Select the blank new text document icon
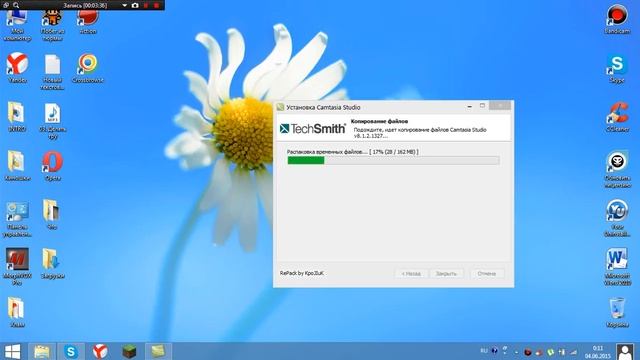640x360 pixels. tap(52, 71)
